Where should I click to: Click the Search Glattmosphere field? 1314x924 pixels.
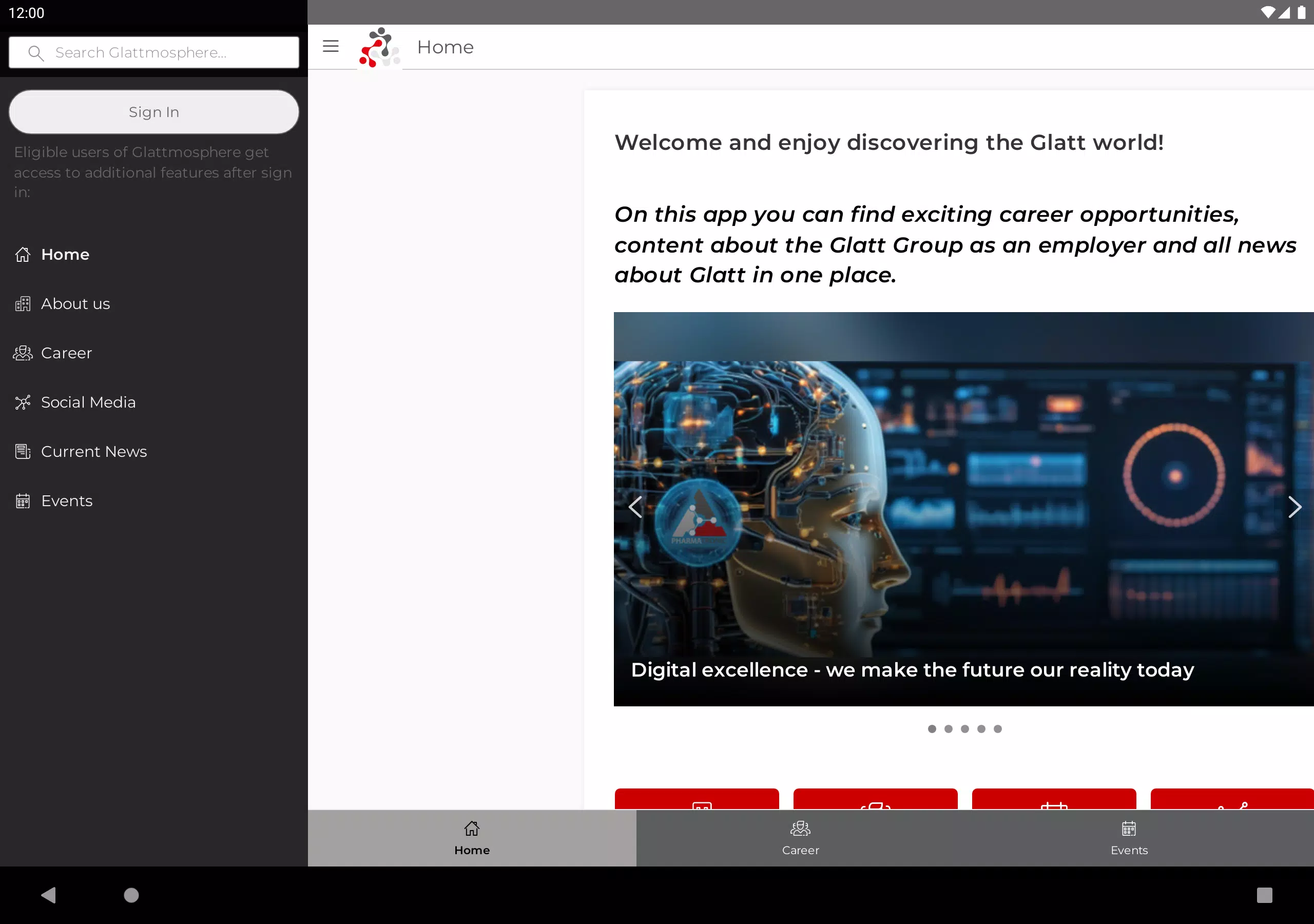pos(153,53)
